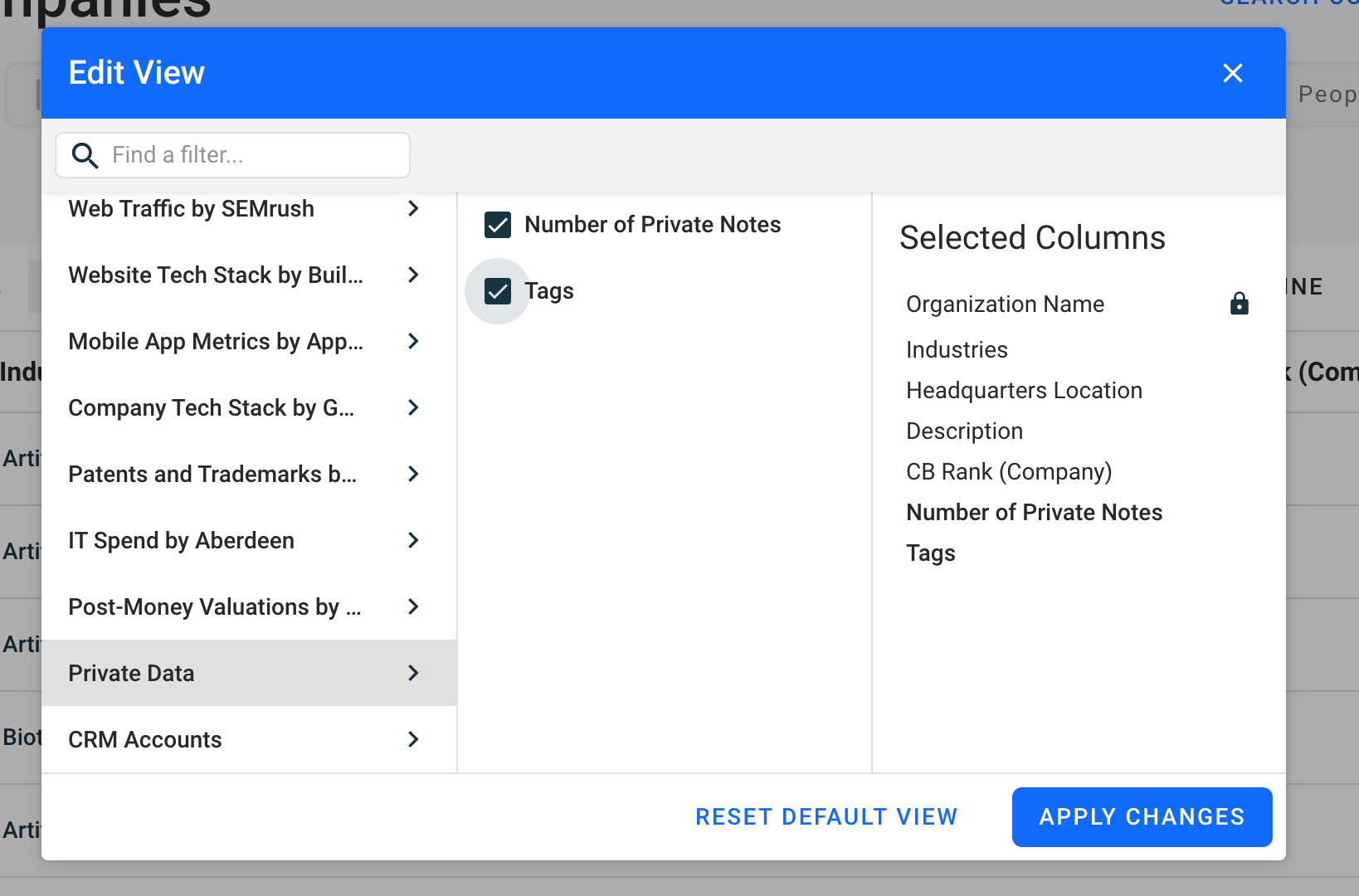
Task: Select the Private Data category
Action: 249,673
